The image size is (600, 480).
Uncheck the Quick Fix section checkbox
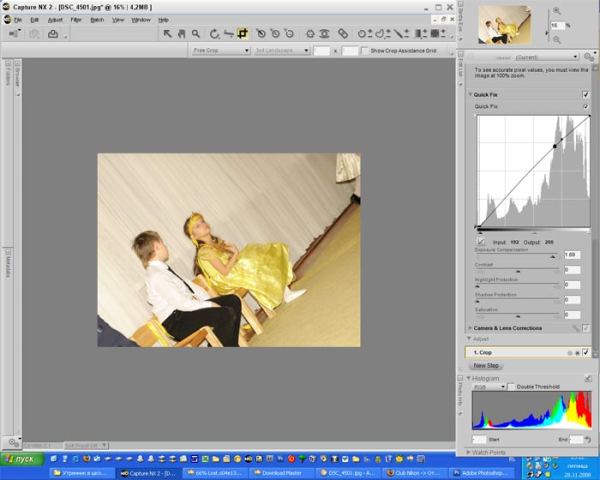click(x=585, y=94)
